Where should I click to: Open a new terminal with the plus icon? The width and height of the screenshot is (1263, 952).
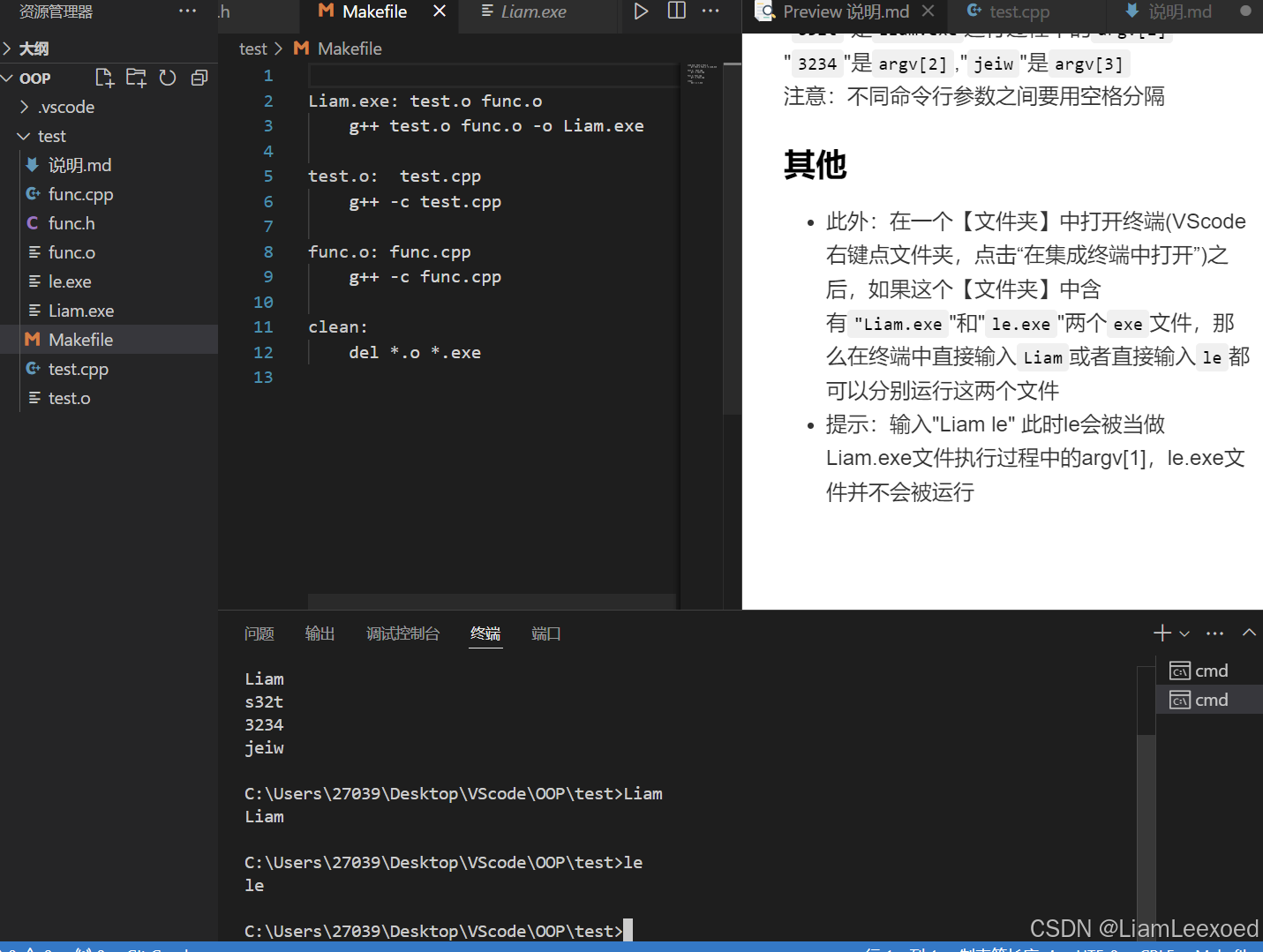pos(1161,633)
